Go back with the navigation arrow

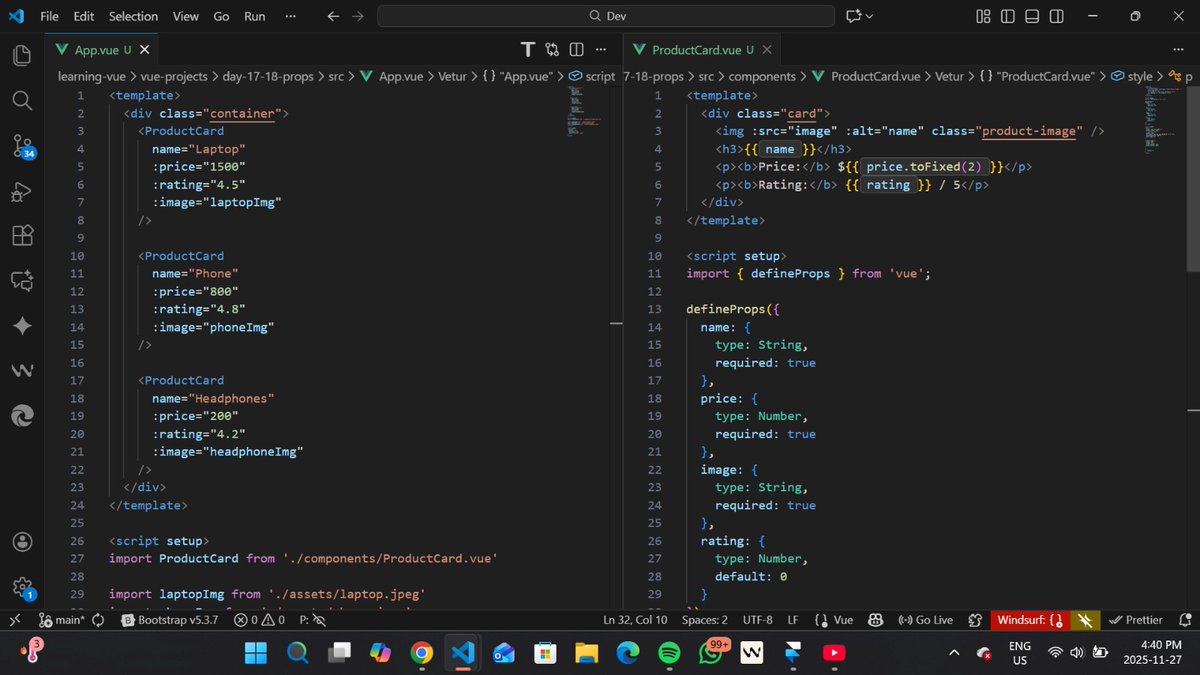click(x=334, y=16)
